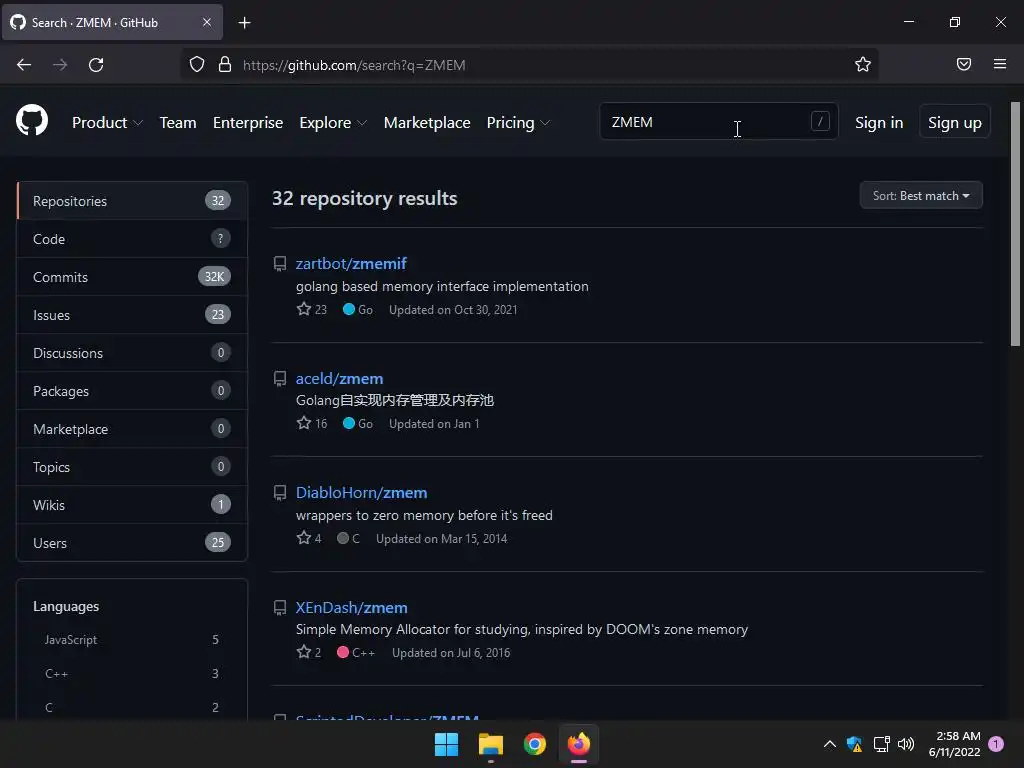Show hidden tray icons chevron

coord(829,744)
